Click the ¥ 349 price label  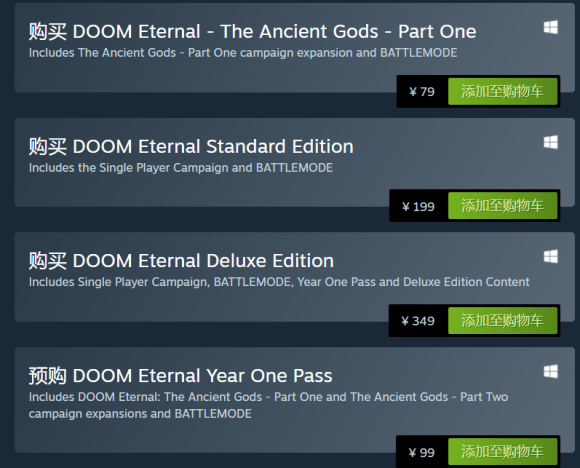click(418, 321)
